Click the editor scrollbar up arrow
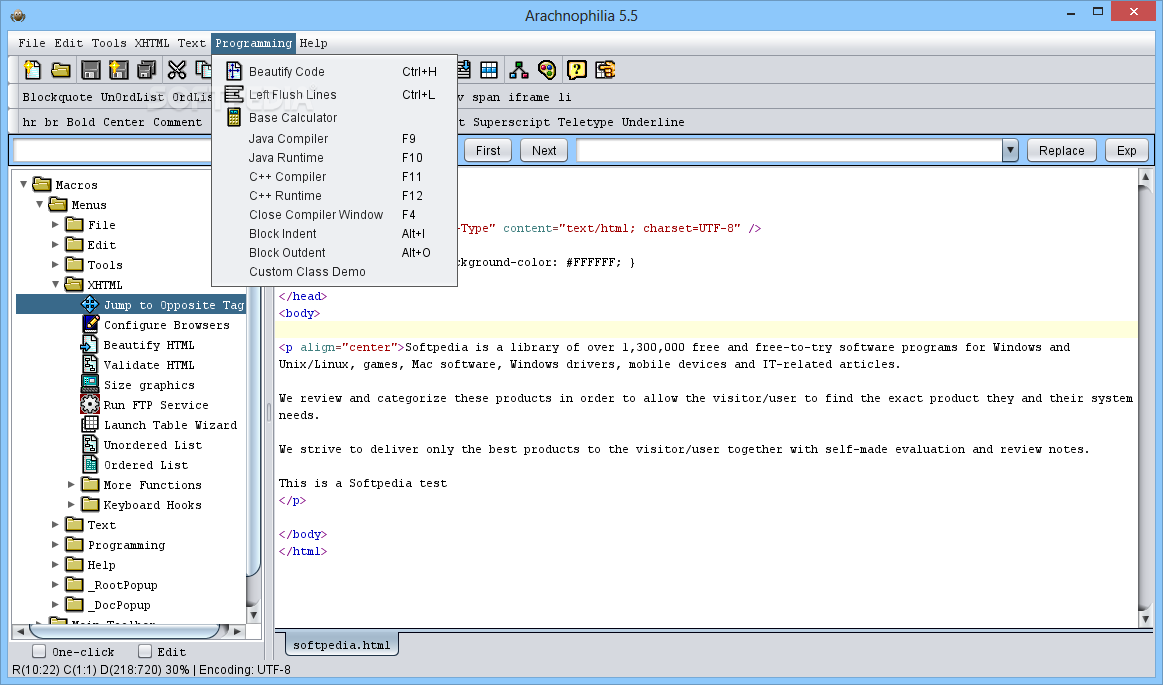This screenshot has height=685, width=1163. pyautogui.click(x=1145, y=176)
